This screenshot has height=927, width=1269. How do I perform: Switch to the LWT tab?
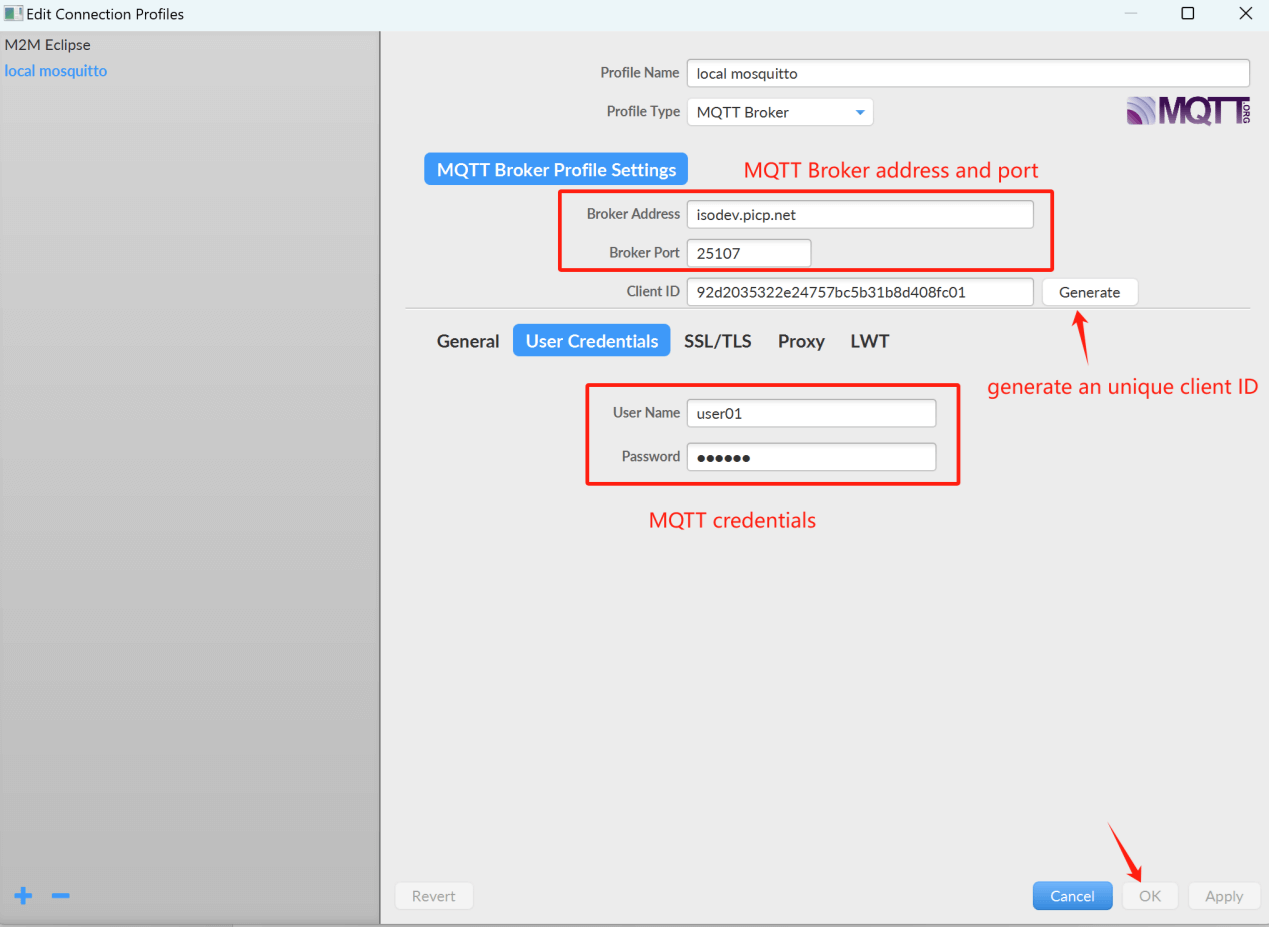(x=870, y=341)
